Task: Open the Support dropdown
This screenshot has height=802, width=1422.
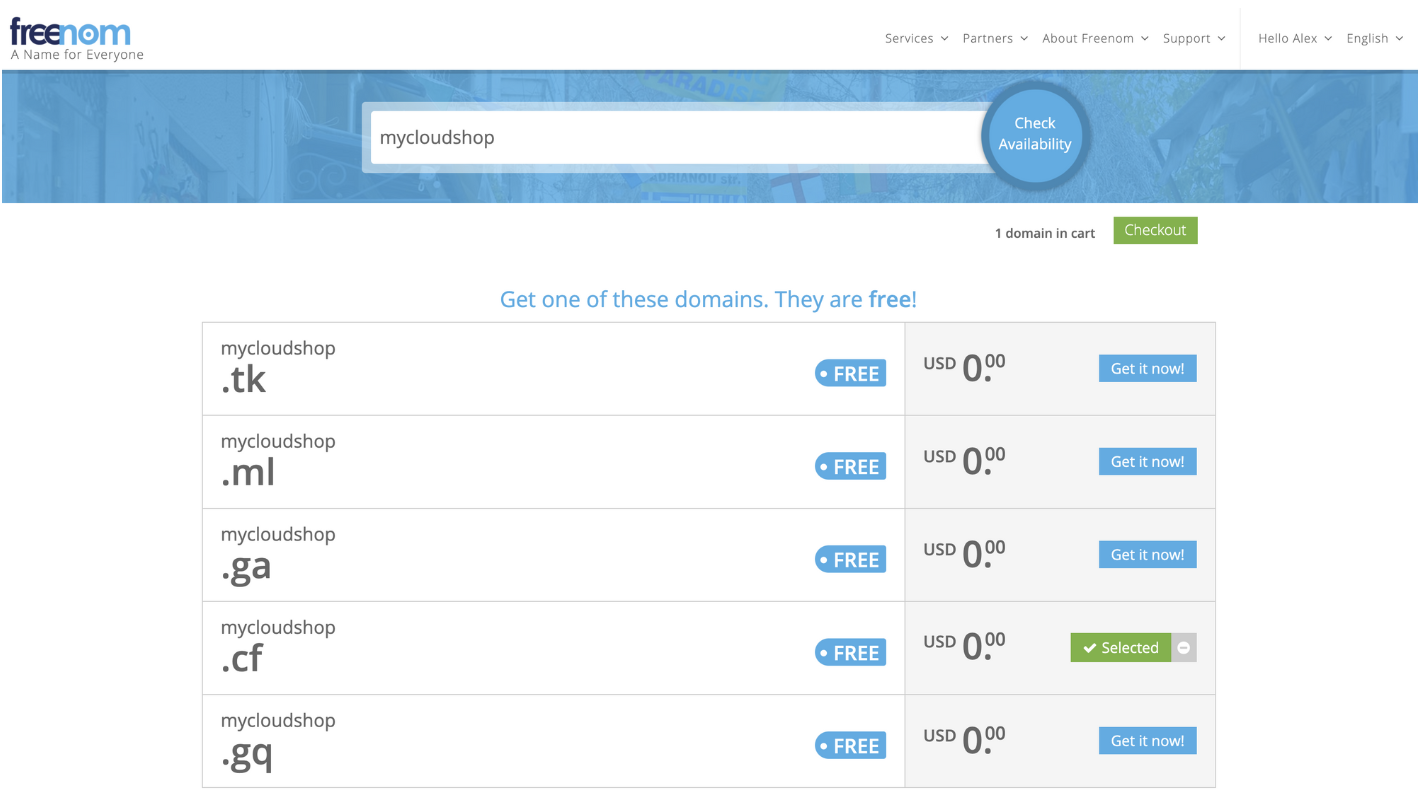Action: tap(1194, 38)
